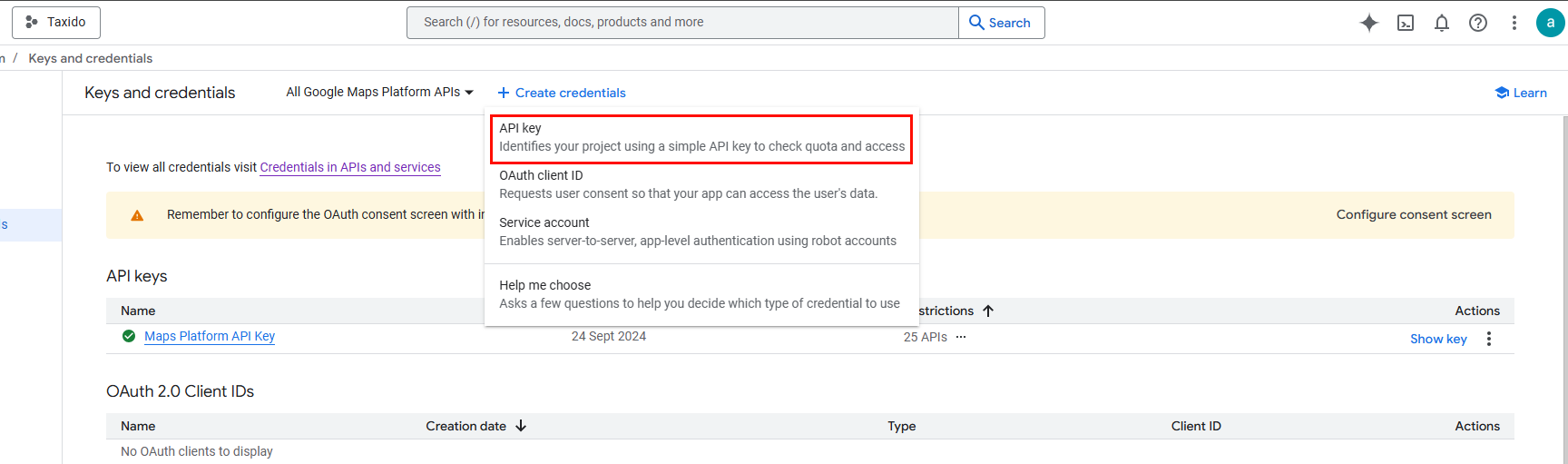Image resolution: width=1568 pixels, height=464 pixels.
Task: Open the help question mark icon
Action: (1477, 23)
